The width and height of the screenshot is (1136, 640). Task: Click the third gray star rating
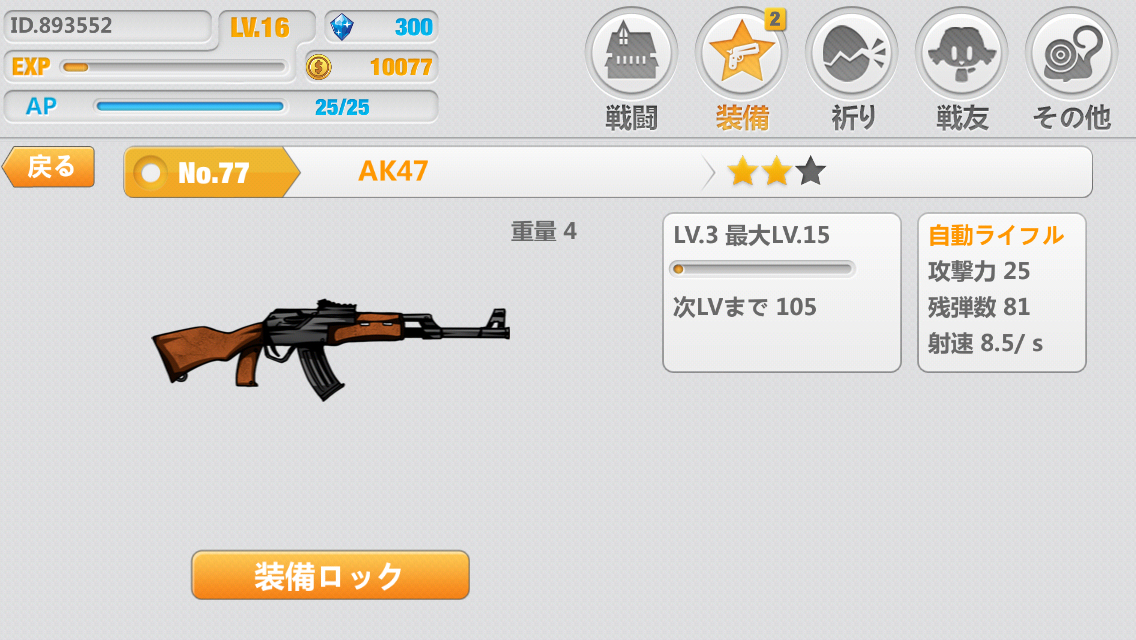[810, 172]
